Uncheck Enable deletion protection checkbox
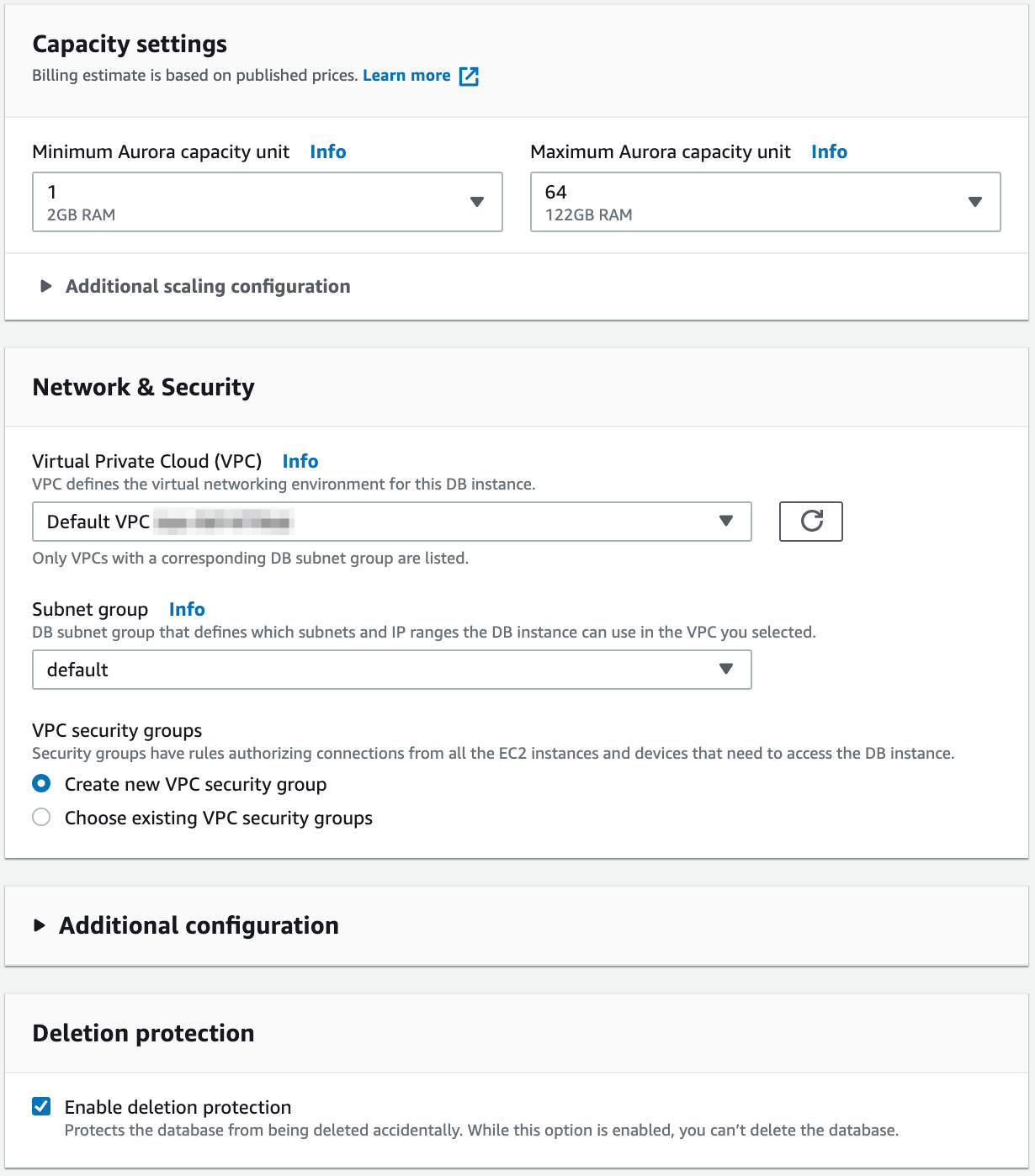 pos(41,1106)
